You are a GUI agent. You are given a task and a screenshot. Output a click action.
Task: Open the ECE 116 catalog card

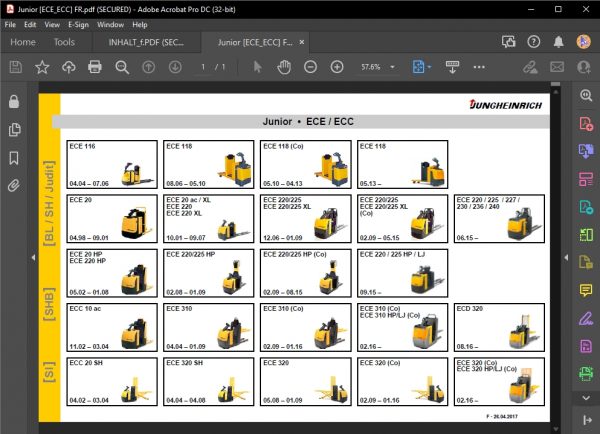(112, 165)
